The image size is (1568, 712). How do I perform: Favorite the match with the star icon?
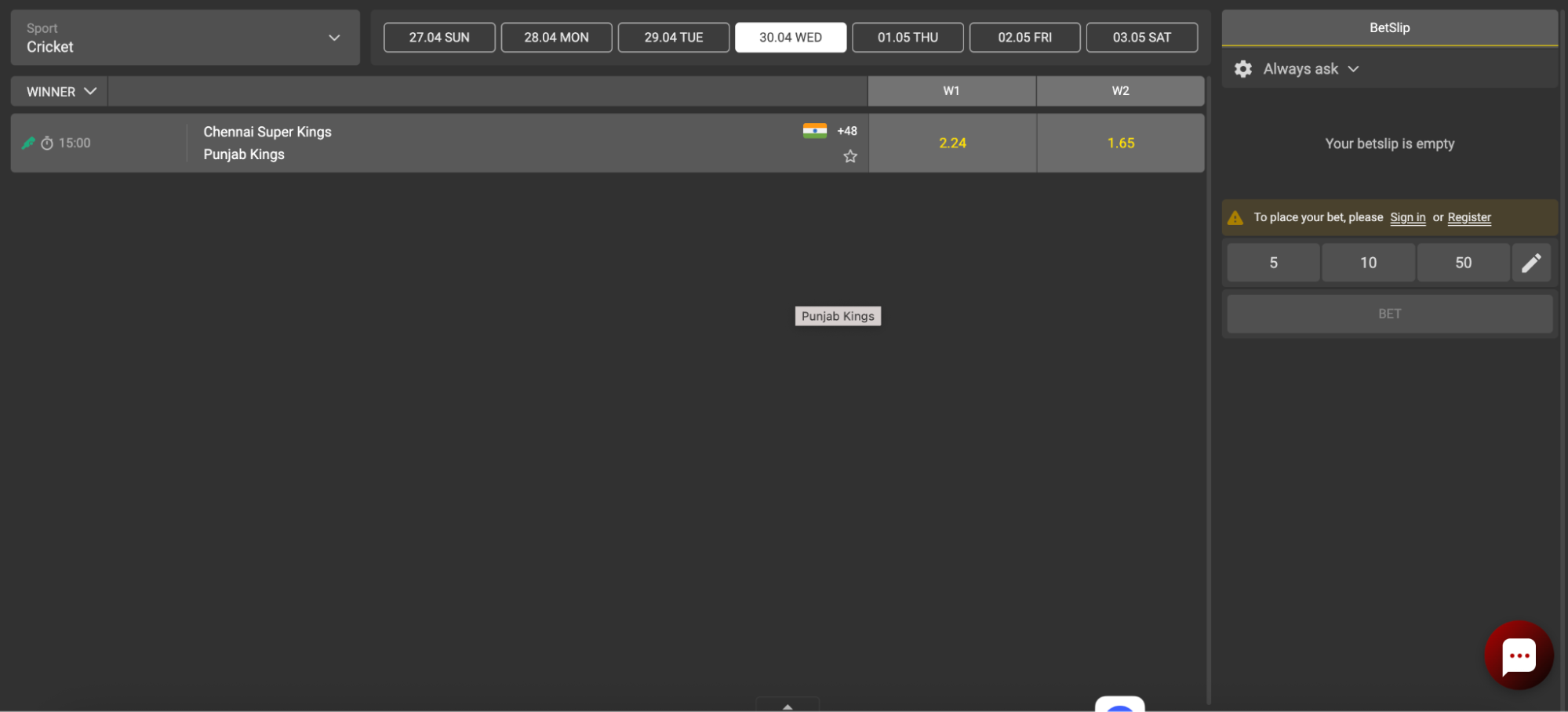[x=849, y=157]
